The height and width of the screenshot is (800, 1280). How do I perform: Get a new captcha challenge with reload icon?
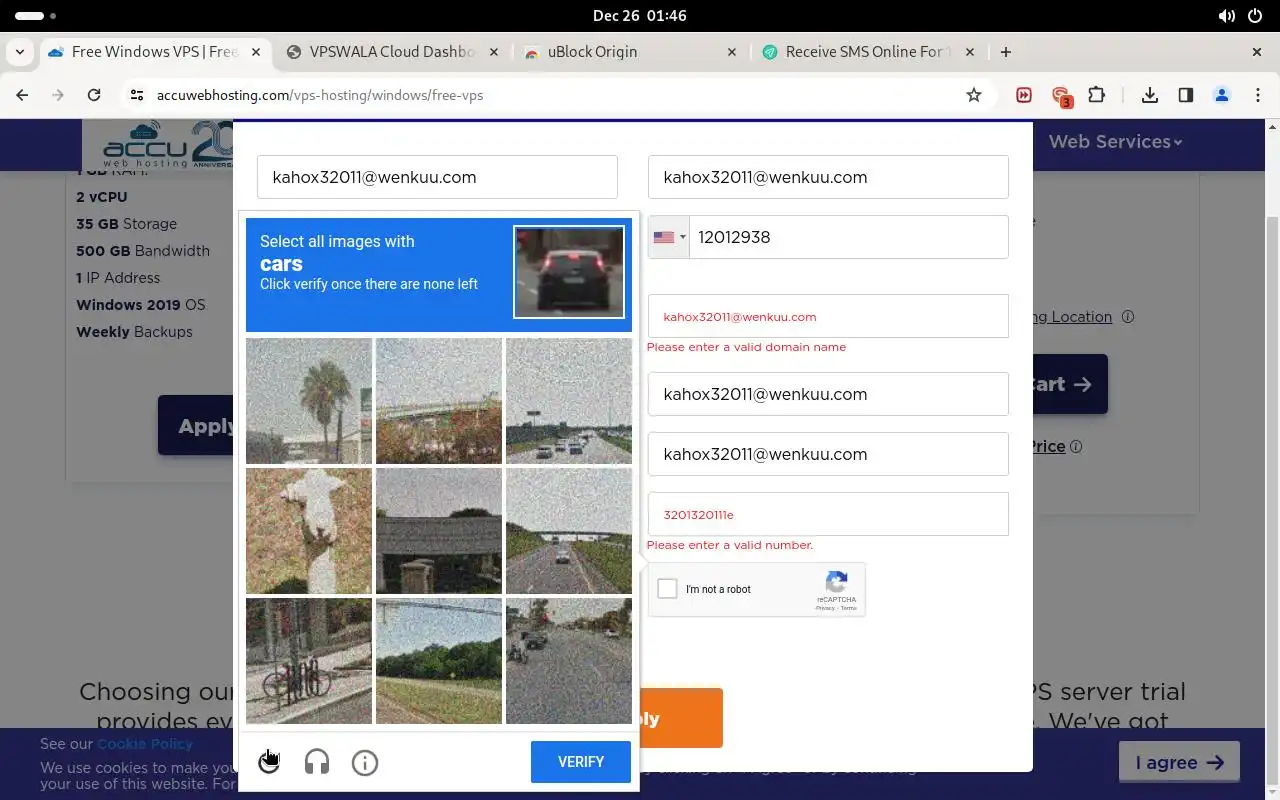coord(269,762)
